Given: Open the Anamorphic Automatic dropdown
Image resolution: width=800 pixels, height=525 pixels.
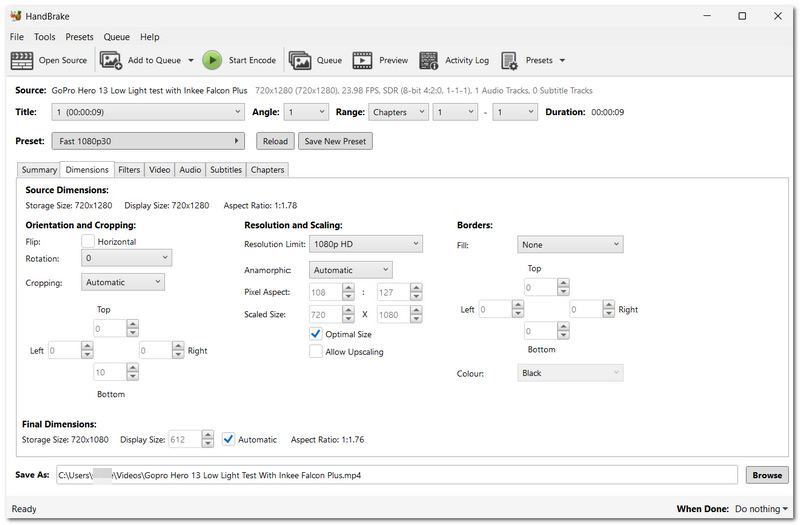Looking at the screenshot, I should (x=351, y=270).
